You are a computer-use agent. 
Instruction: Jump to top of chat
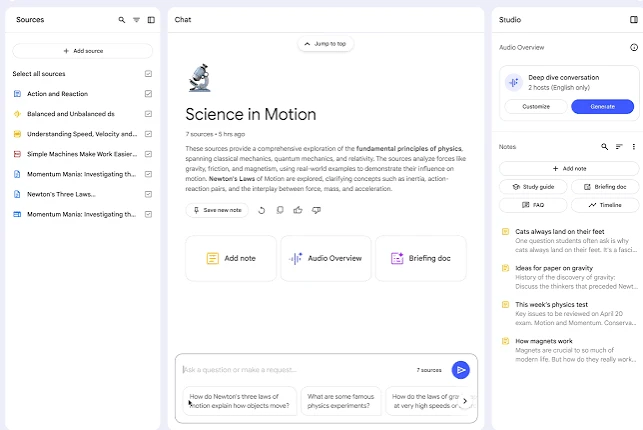click(x=326, y=44)
